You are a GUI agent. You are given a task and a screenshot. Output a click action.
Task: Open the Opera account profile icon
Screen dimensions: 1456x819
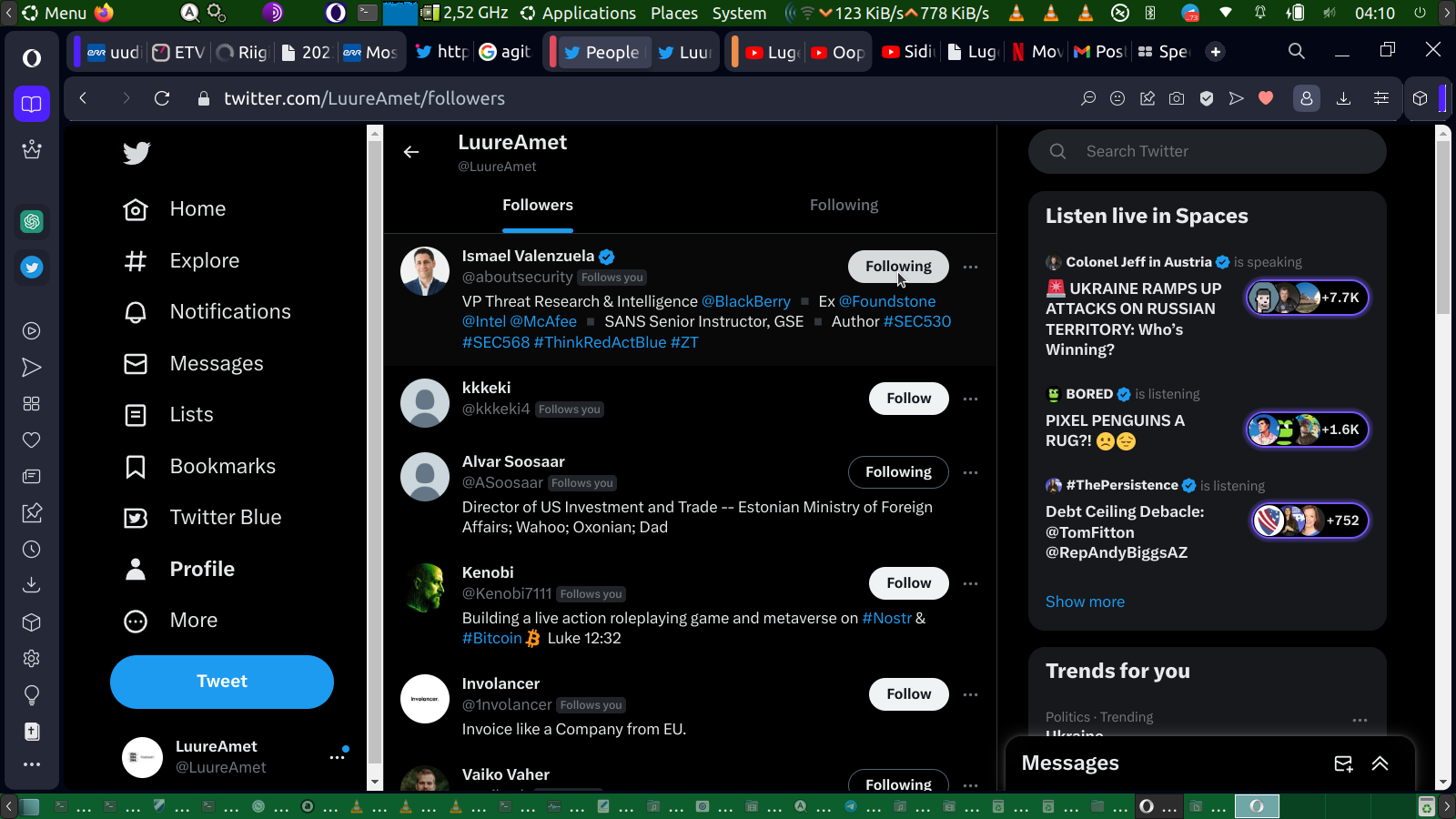click(x=1307, y=98)
